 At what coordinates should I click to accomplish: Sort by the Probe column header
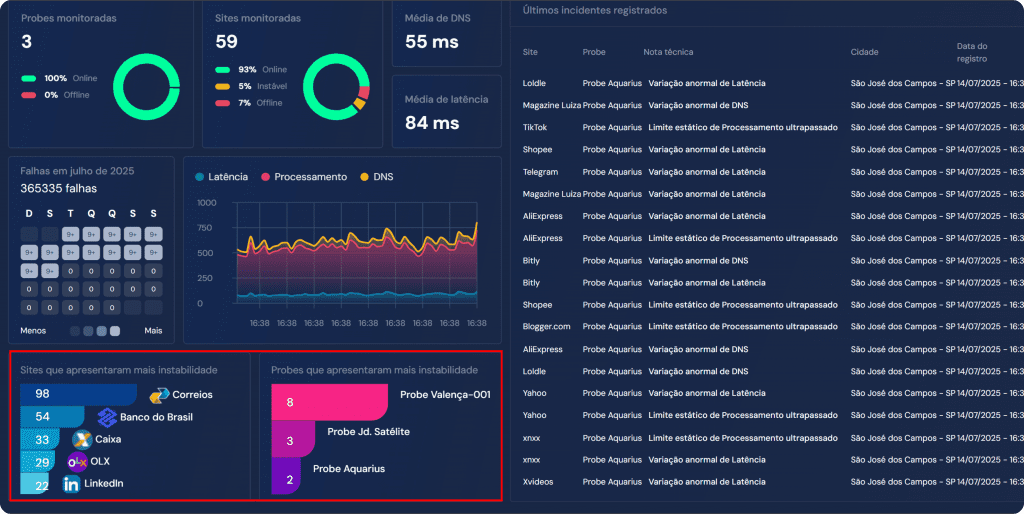594,52
